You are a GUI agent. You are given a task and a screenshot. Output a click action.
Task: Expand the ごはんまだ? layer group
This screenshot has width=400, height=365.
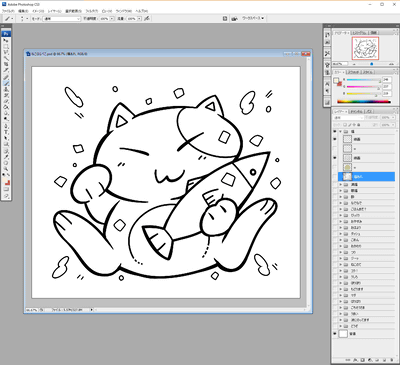pyautogui.click(x=341, y=209)
